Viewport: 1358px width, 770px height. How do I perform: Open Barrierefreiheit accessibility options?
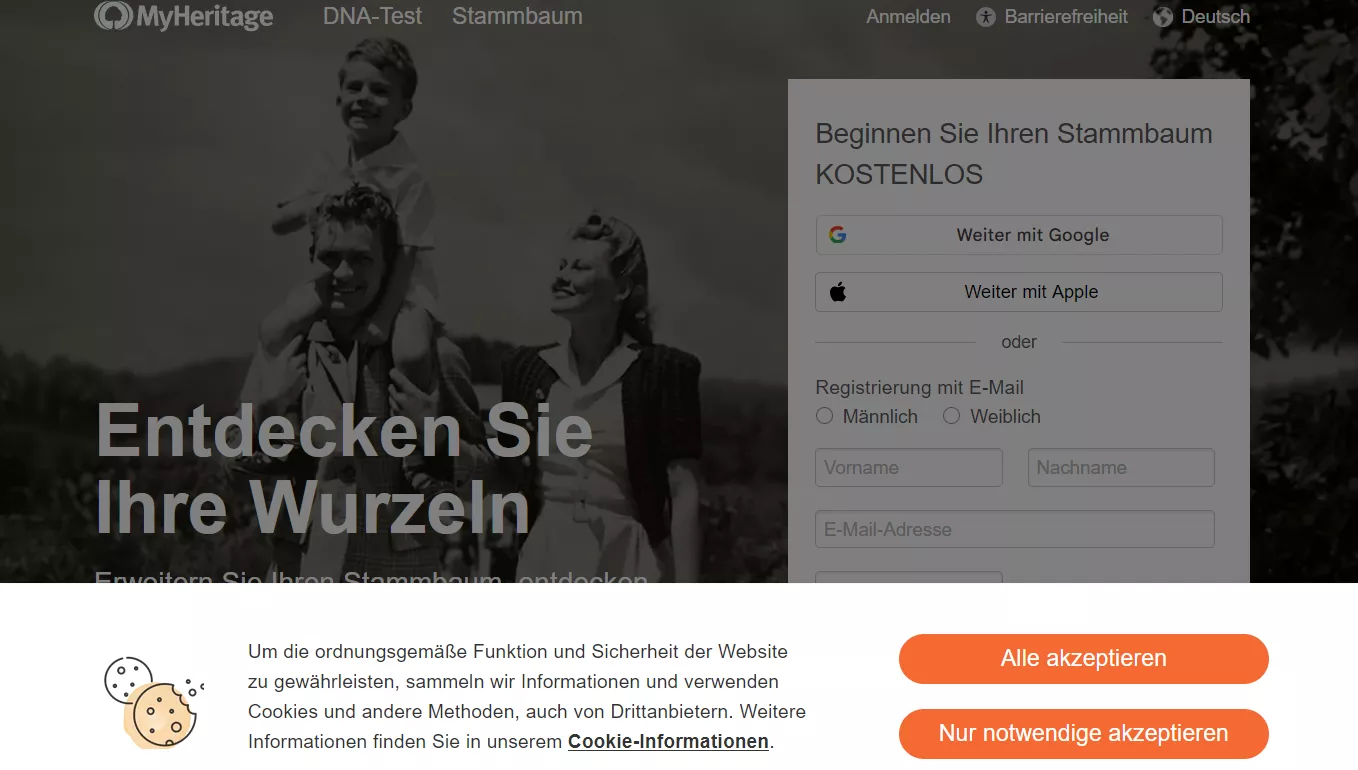pos(1052,17)
